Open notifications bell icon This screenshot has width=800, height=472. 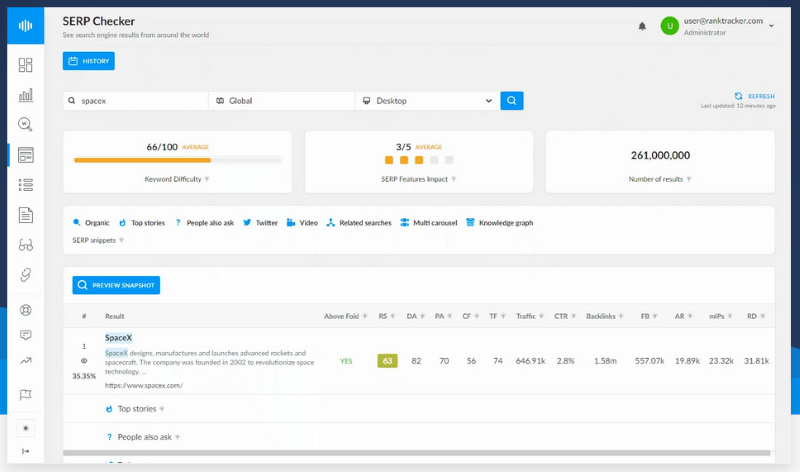(x=642, y=26)
